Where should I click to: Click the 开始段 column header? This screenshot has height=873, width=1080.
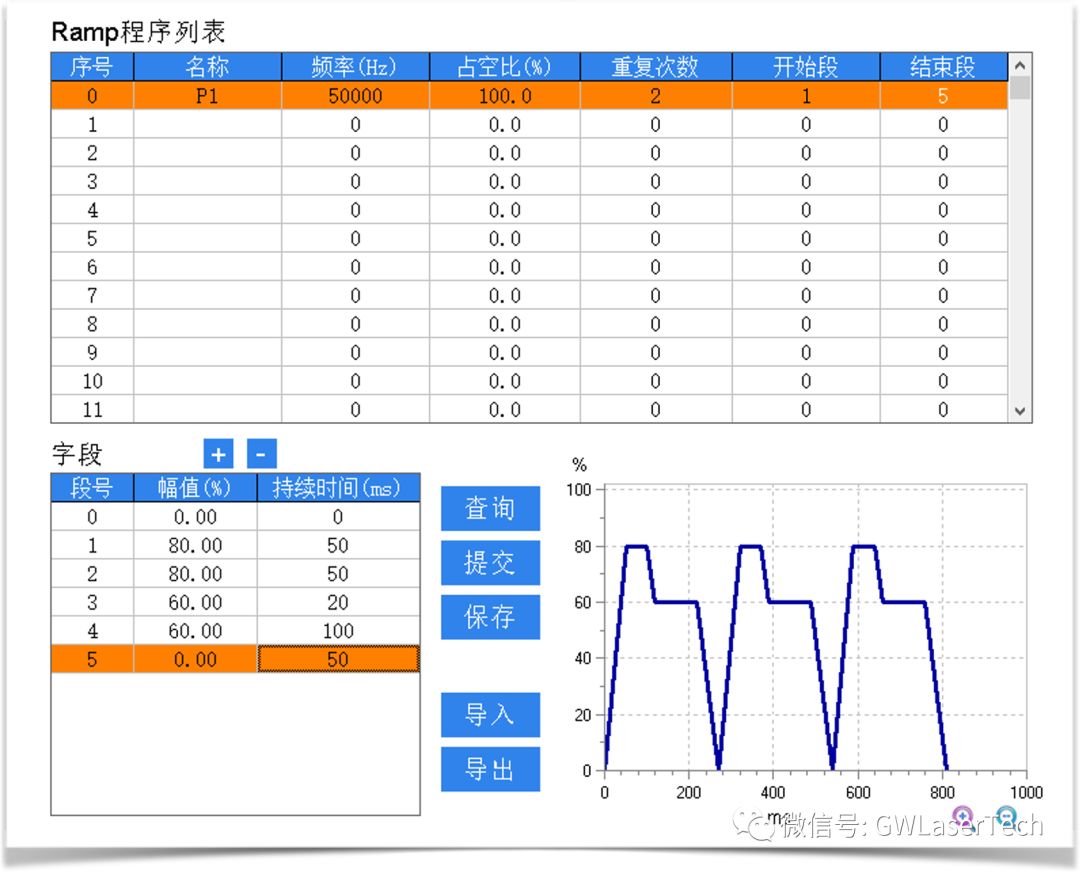[806, 67]
